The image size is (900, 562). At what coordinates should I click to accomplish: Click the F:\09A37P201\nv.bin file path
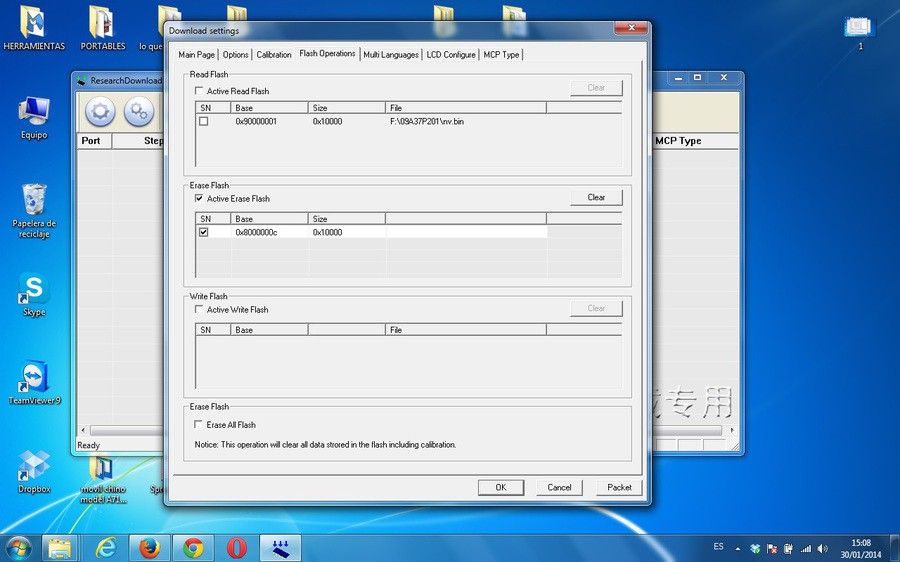click(x=426, y=121)
